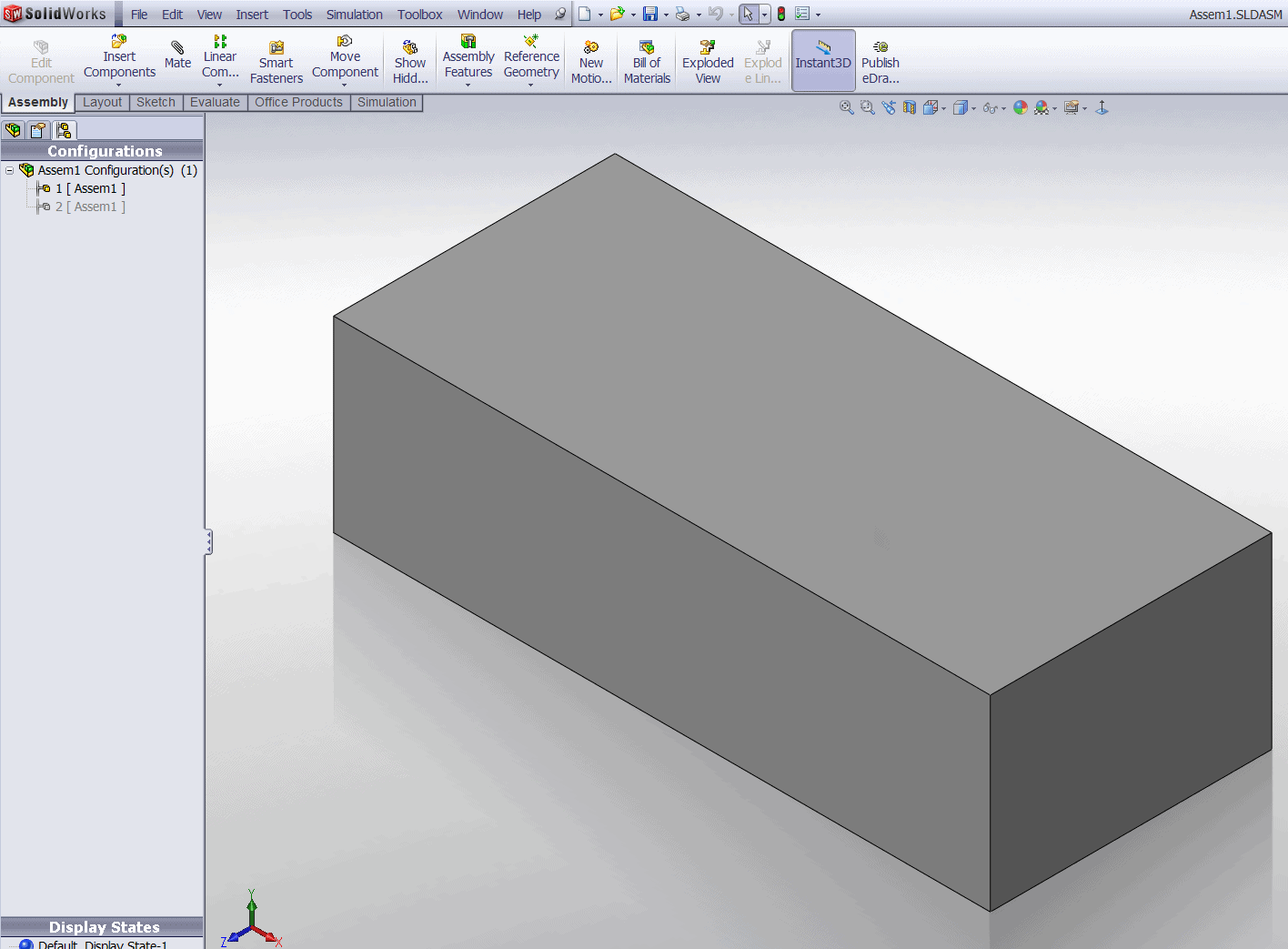Click Bill of Materials icon
This screenshot has height=949, width=1288.
[647, 61]
